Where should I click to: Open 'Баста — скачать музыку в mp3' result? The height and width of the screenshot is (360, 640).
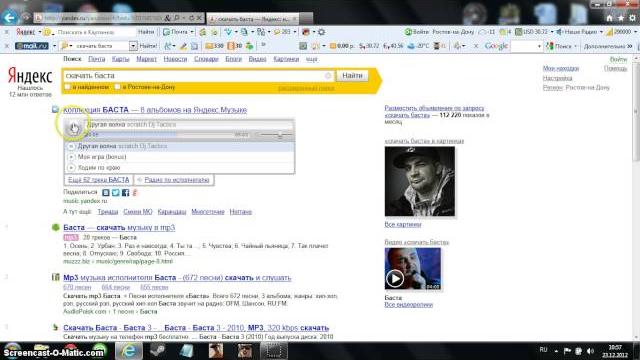click(x=119, y=227)
